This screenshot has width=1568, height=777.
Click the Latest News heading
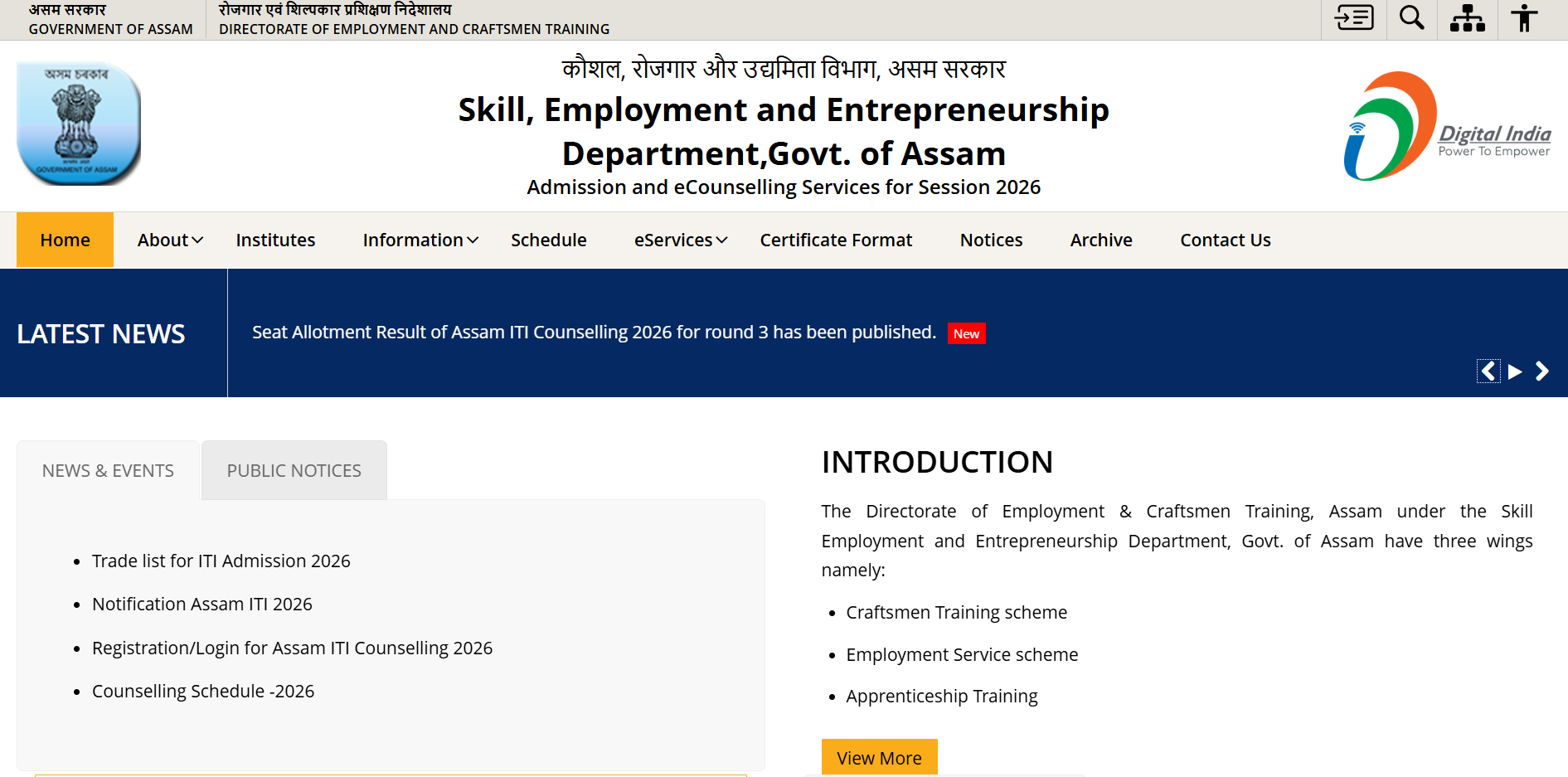click(x=101, y=333)
